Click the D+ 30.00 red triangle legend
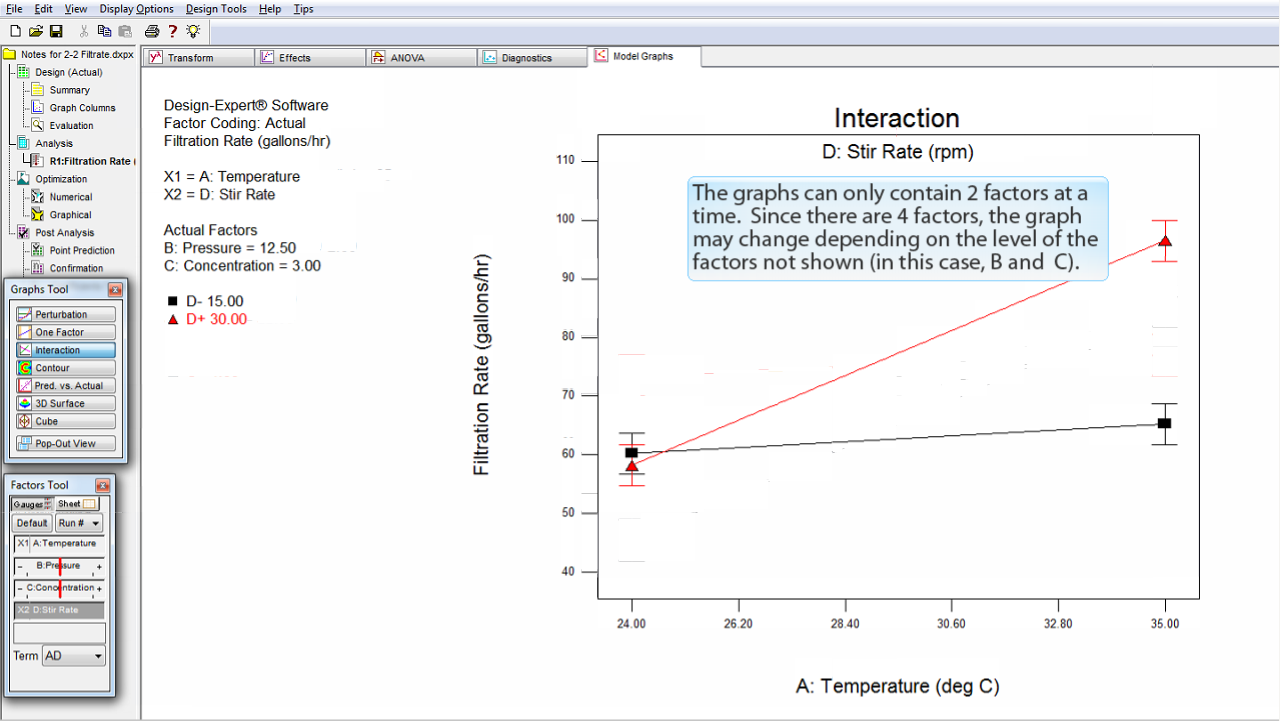This screenshot has width=1280, height=721. pyautogui.click(x=172, y=319)
